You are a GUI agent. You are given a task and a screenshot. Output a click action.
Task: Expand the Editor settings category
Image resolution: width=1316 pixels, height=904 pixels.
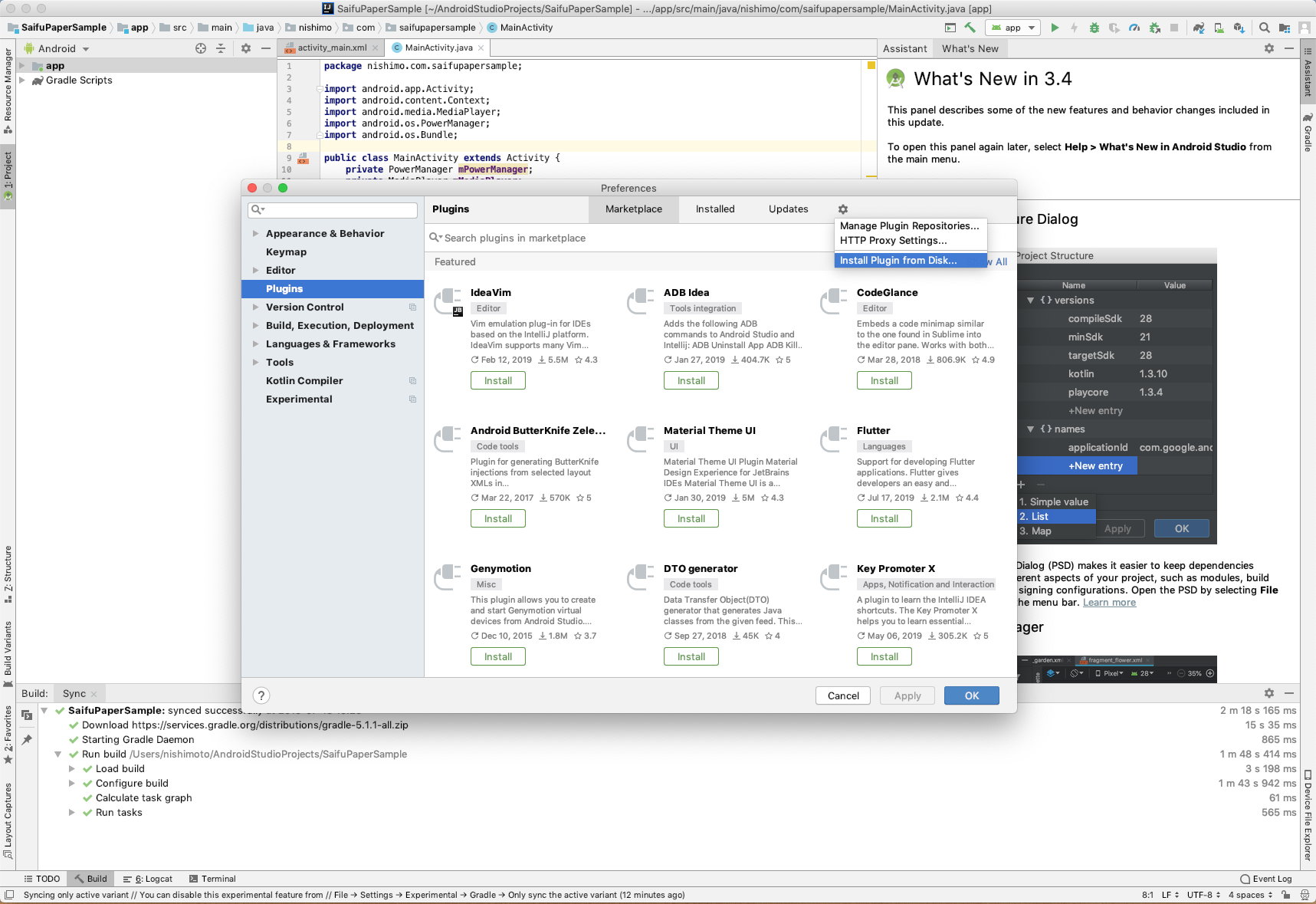click(x=255, y=270)
